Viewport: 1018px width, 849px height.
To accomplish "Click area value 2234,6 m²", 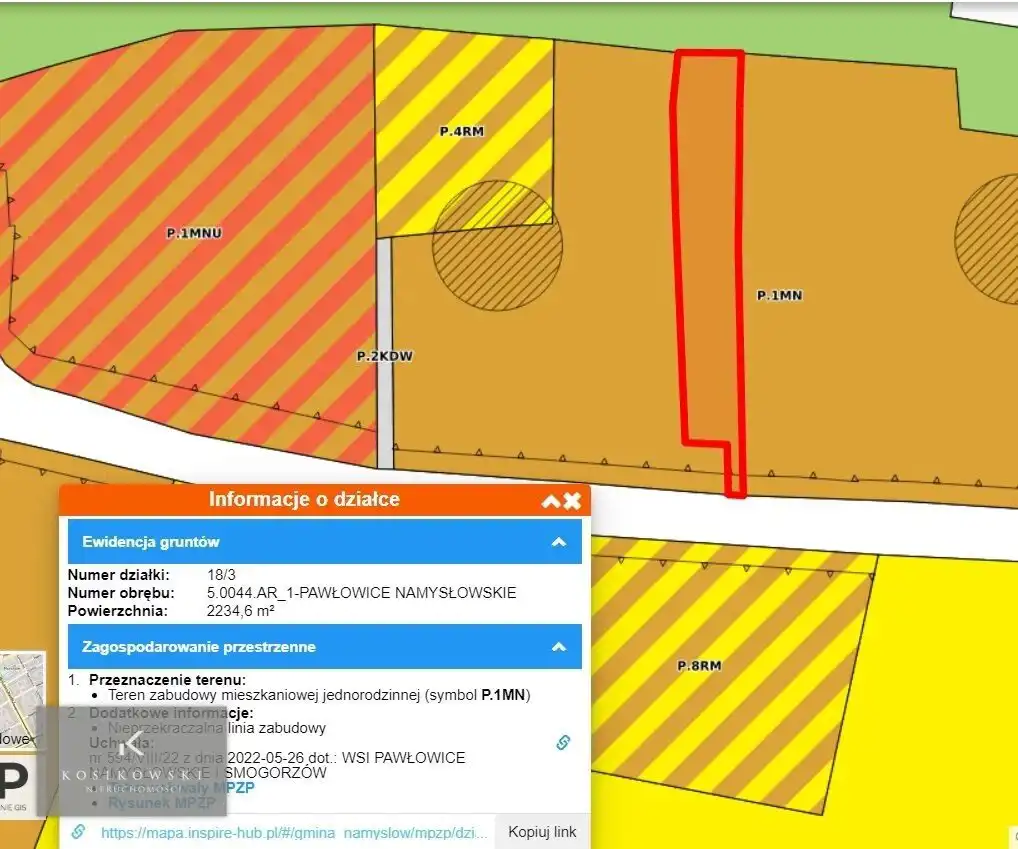I will (x=240, y=611).
